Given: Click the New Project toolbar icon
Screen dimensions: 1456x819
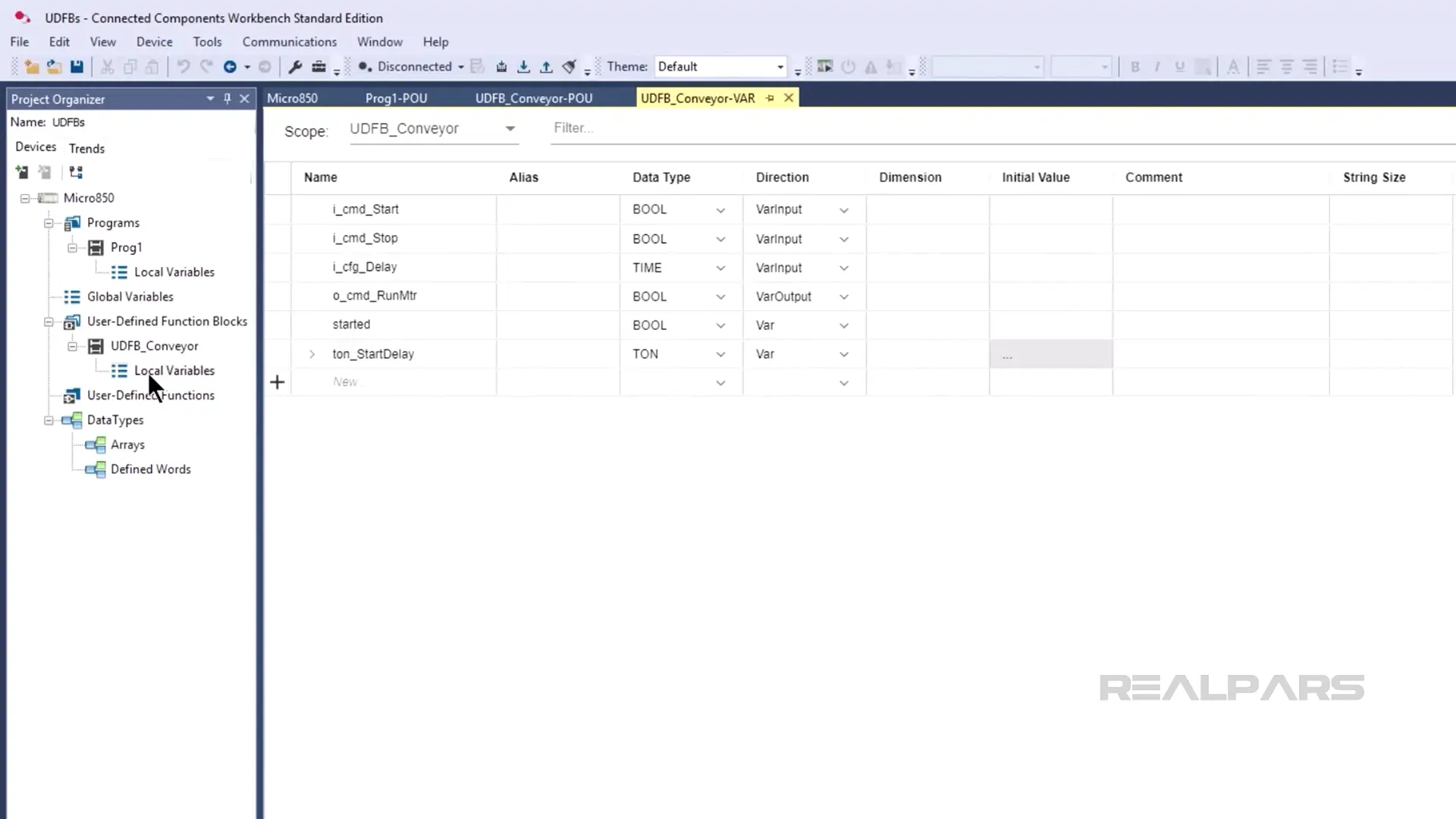Looking at the screenshot, I should pyautogui.click(x=32, y=67).
